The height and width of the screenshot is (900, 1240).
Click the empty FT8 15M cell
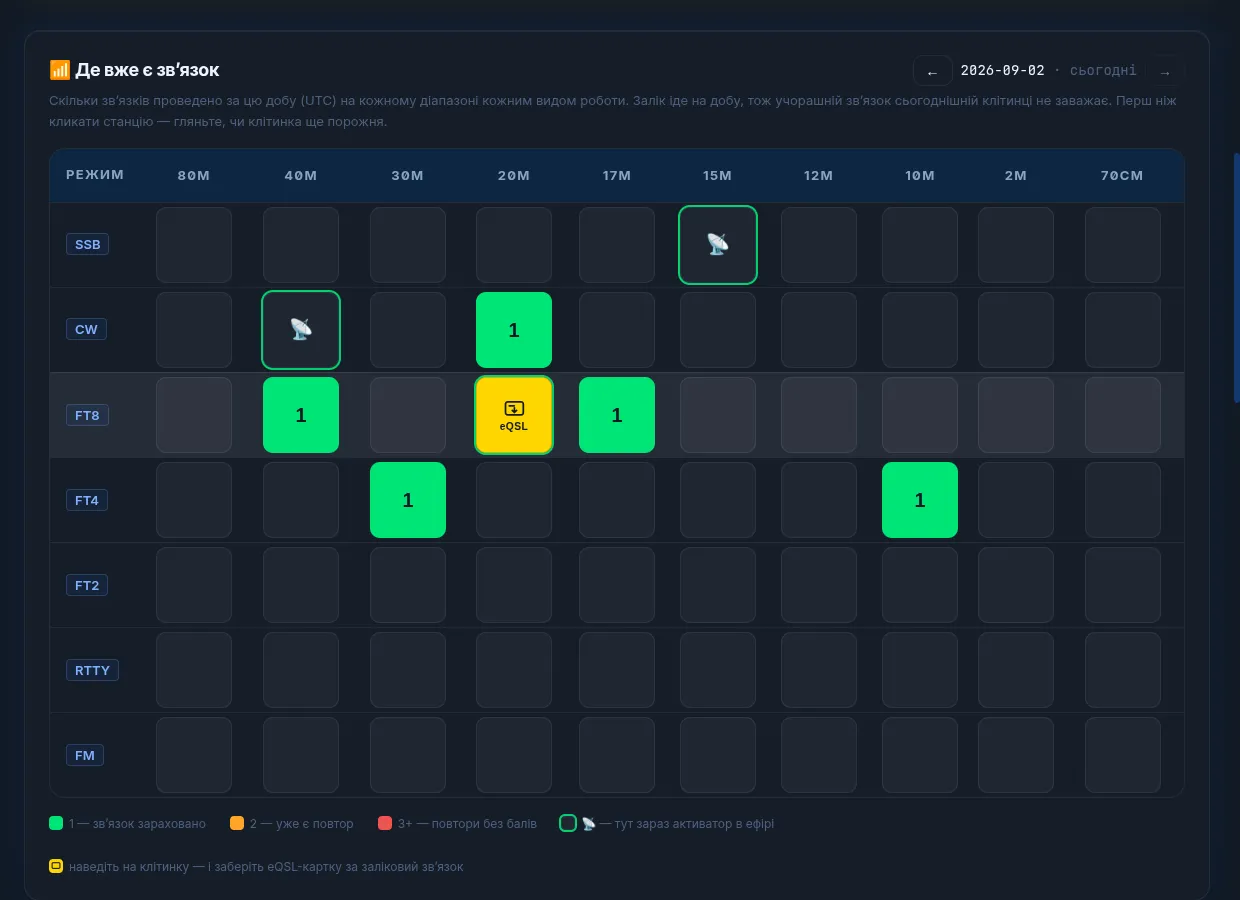718,415
